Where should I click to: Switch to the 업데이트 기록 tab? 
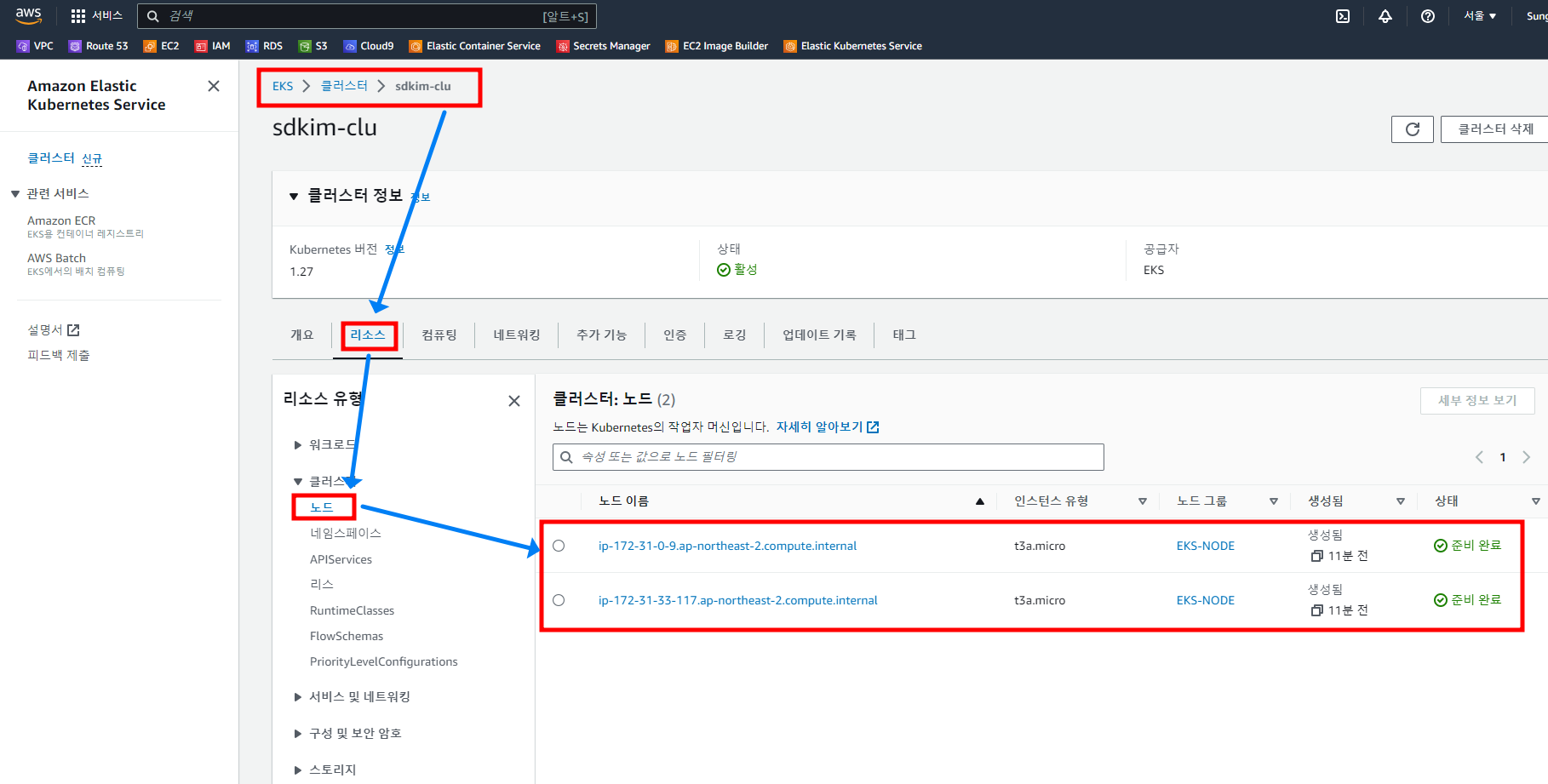pos(819,335)
